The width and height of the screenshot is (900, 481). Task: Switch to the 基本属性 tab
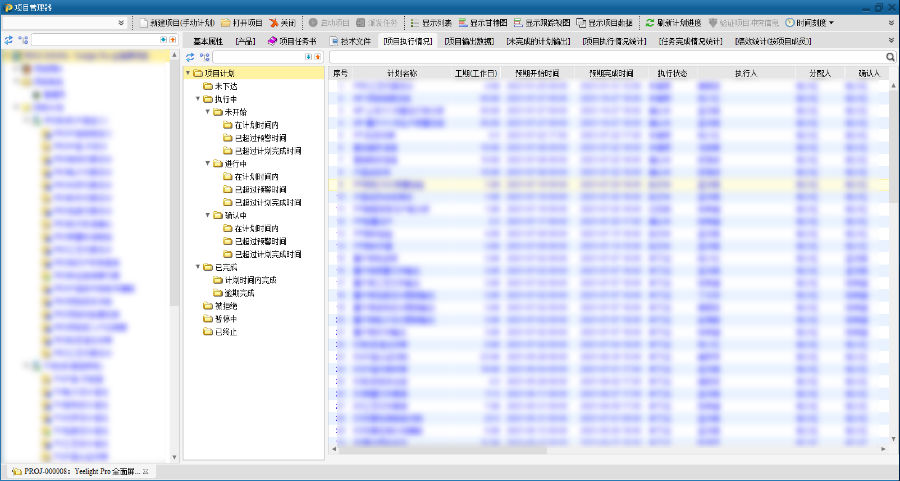click(x=208, y=41)
